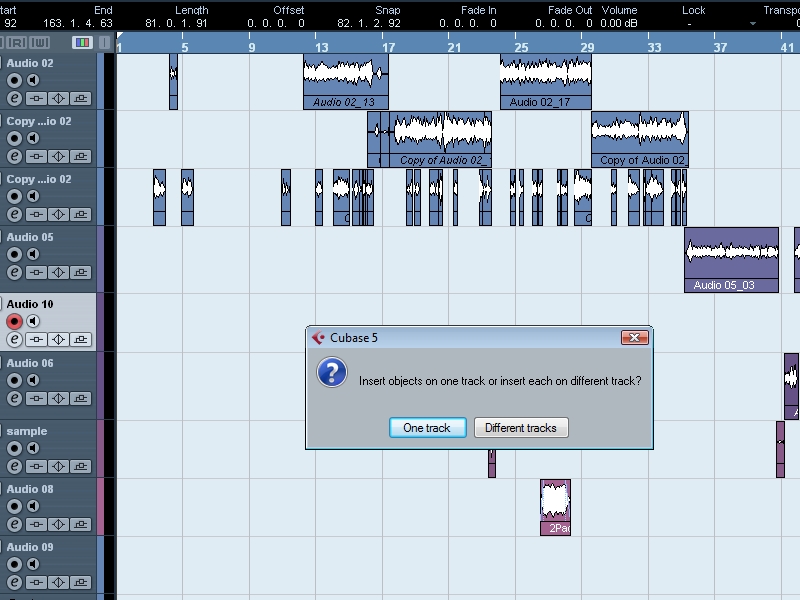Click EQ state button on Audio 10
Image resolution: width=800 pixels, height=600 pixels.
coord(59,339)
